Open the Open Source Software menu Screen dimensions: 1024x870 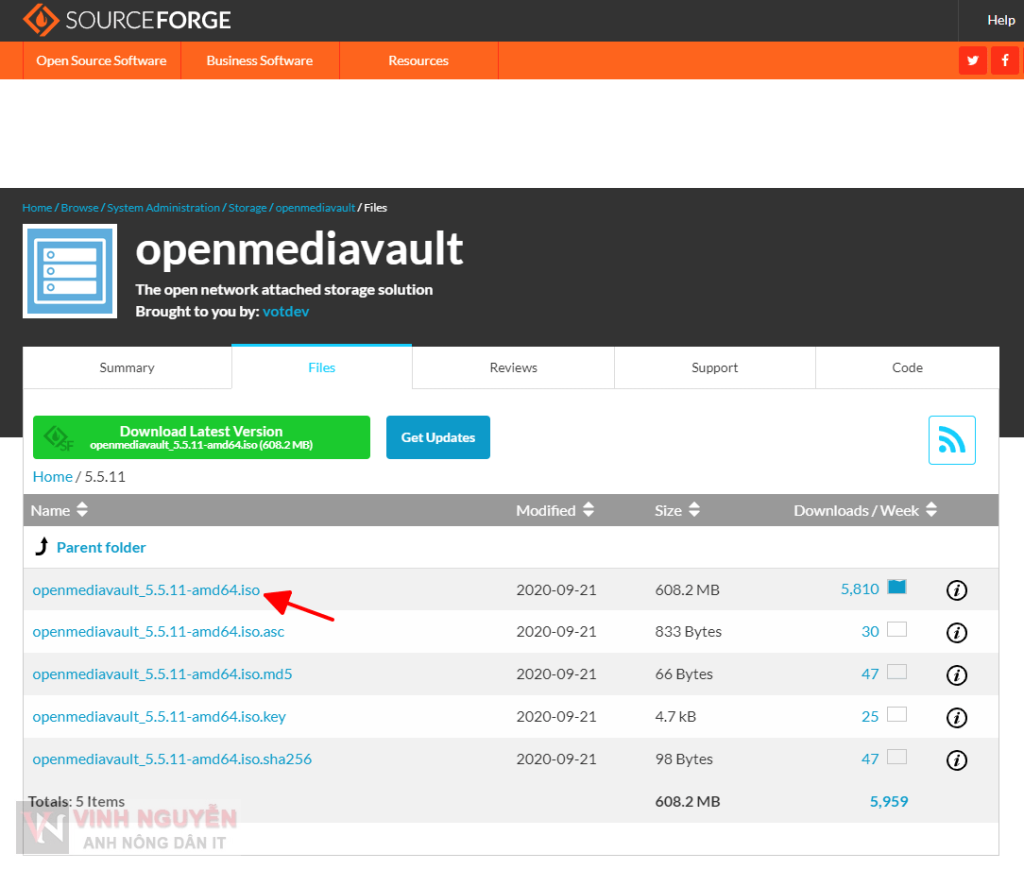pyautogui.click(x=101, y=61)
